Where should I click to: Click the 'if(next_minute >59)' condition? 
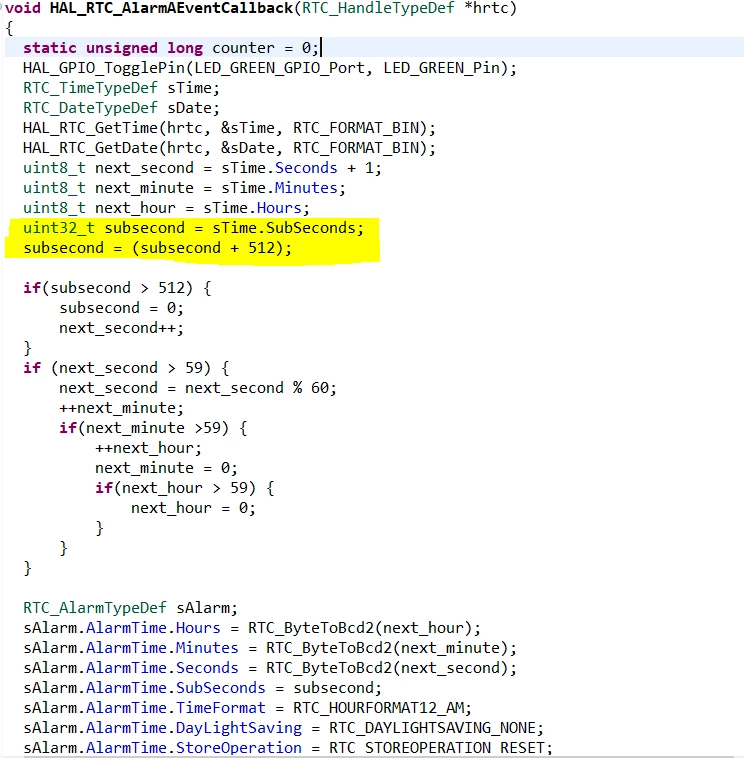[x=153, y=428]
